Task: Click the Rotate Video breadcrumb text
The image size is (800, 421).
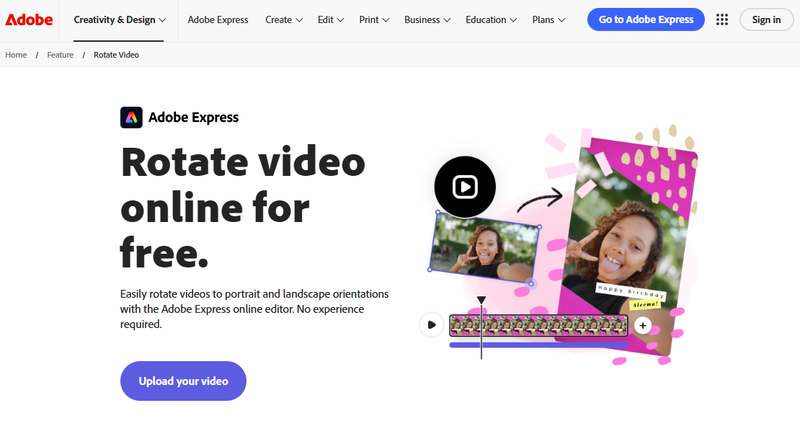Action: (116, 55)
